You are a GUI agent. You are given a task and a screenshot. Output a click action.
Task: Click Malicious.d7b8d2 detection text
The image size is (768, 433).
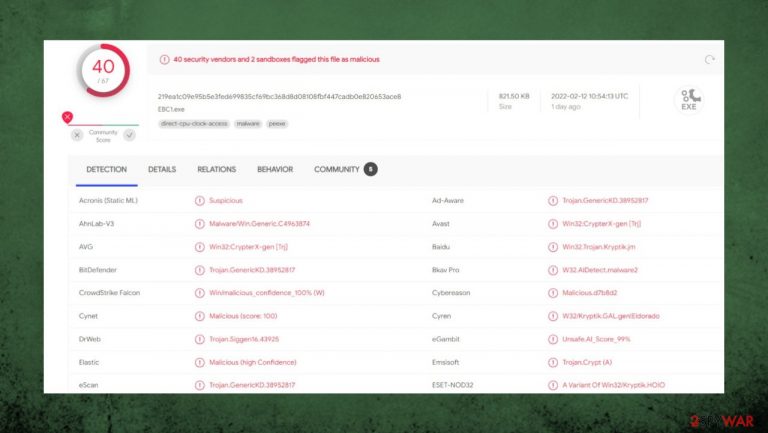click(590, 292)
